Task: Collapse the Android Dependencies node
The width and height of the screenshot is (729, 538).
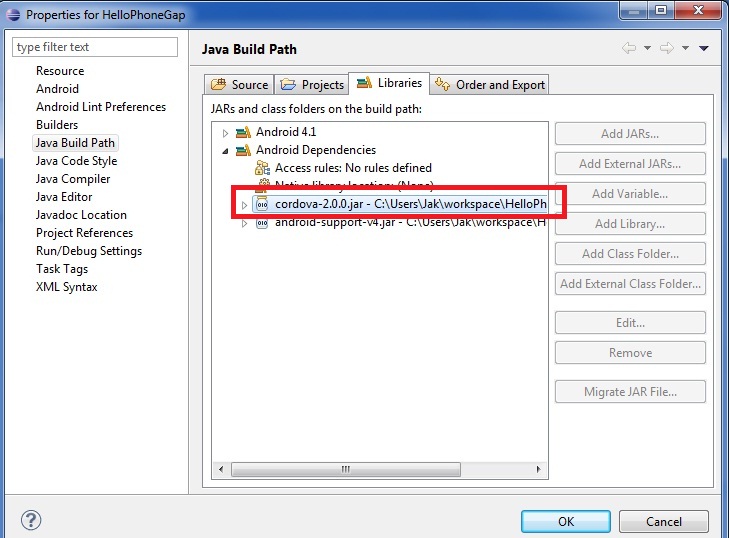Action: [225, 150]
